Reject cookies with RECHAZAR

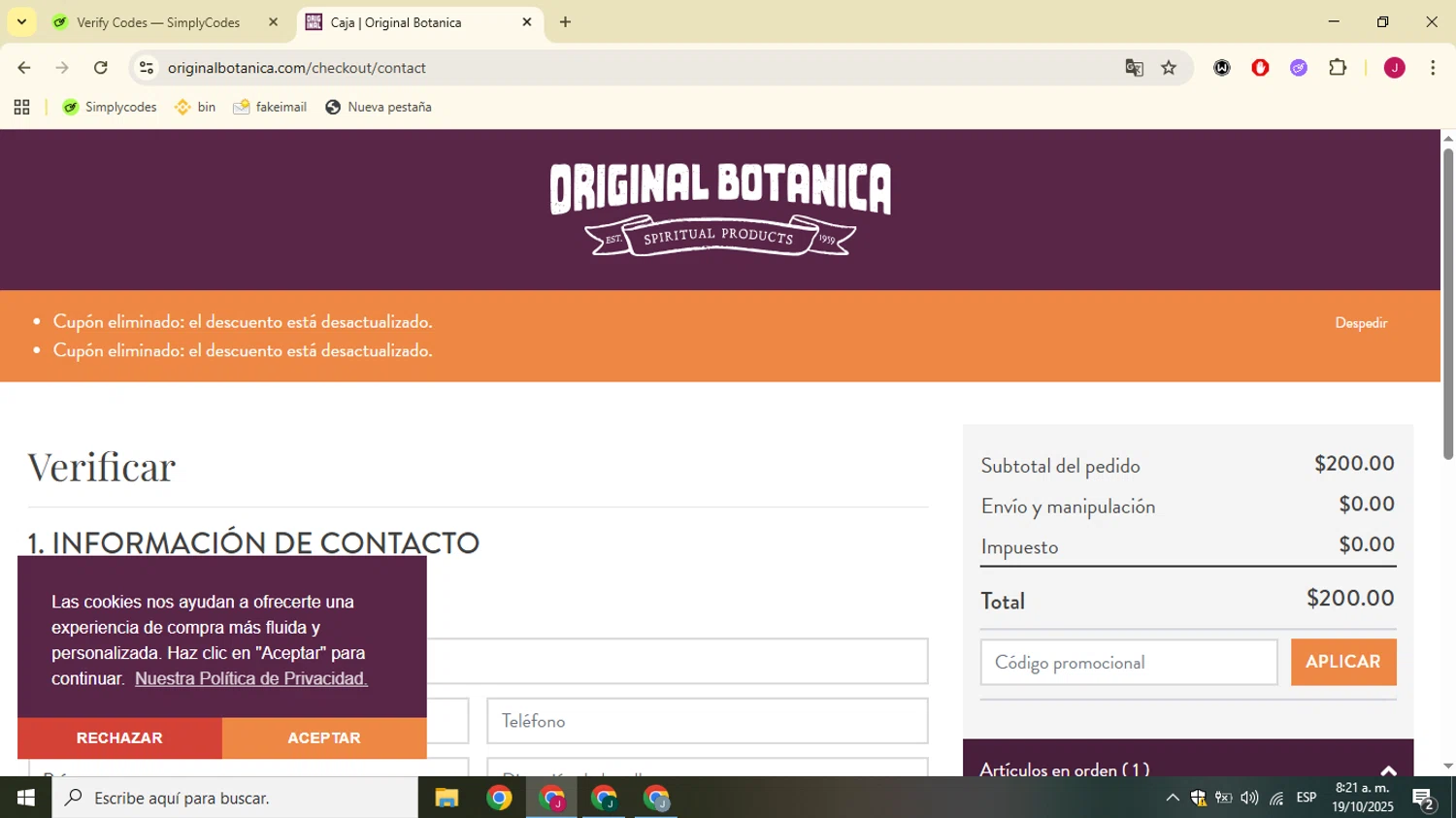pos(119,737)
